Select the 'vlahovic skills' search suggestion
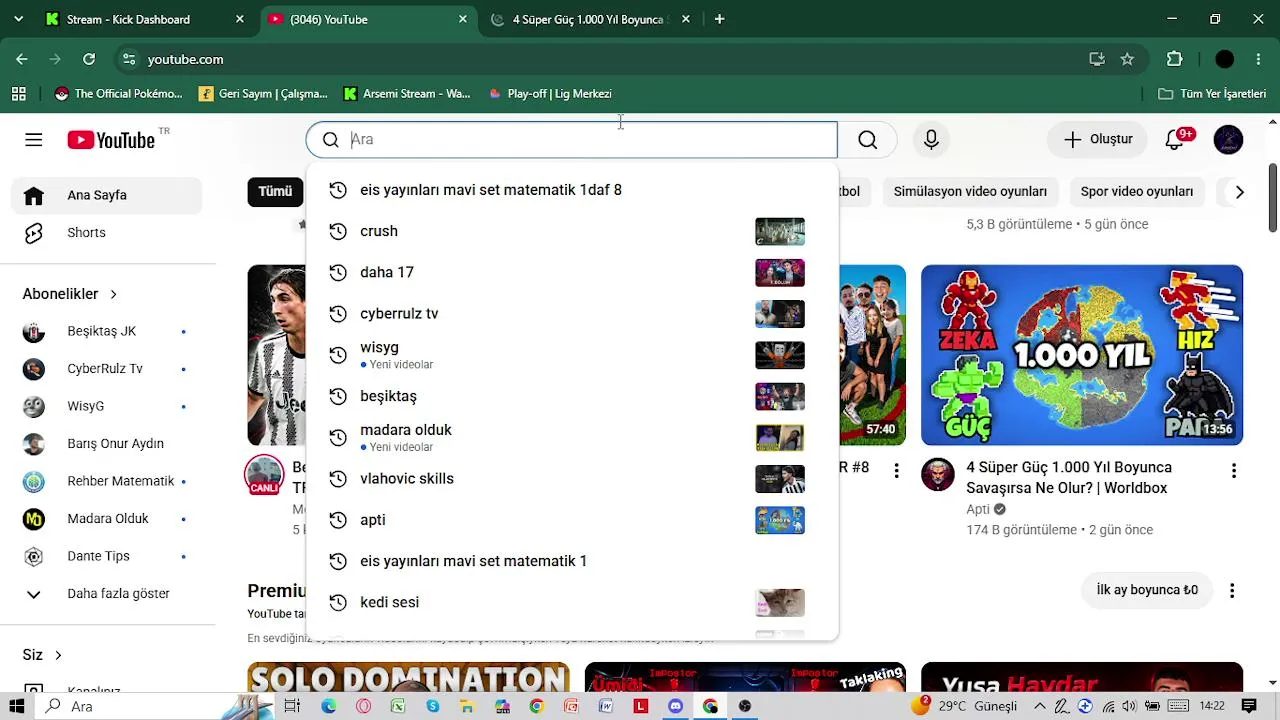This screenshot has width=1280, height=720. tap(572, 479)
